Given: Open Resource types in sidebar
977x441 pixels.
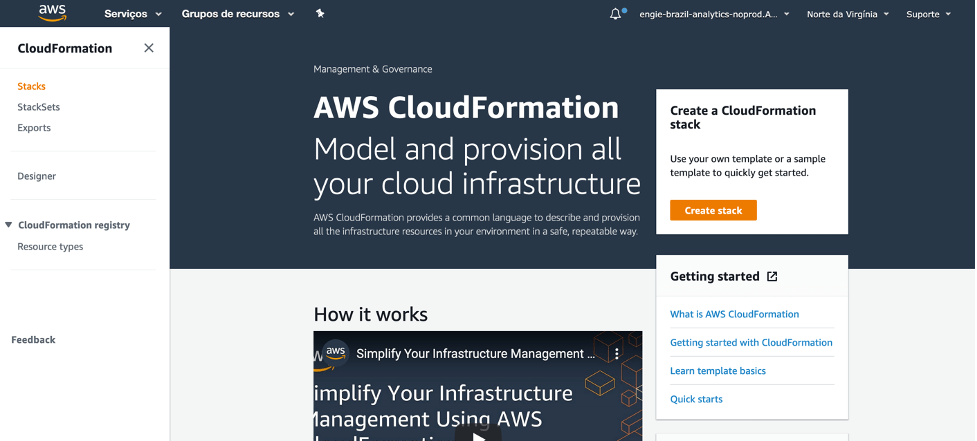Looking at the screenshot, I should pyautogui.click(x=50, y=247).
